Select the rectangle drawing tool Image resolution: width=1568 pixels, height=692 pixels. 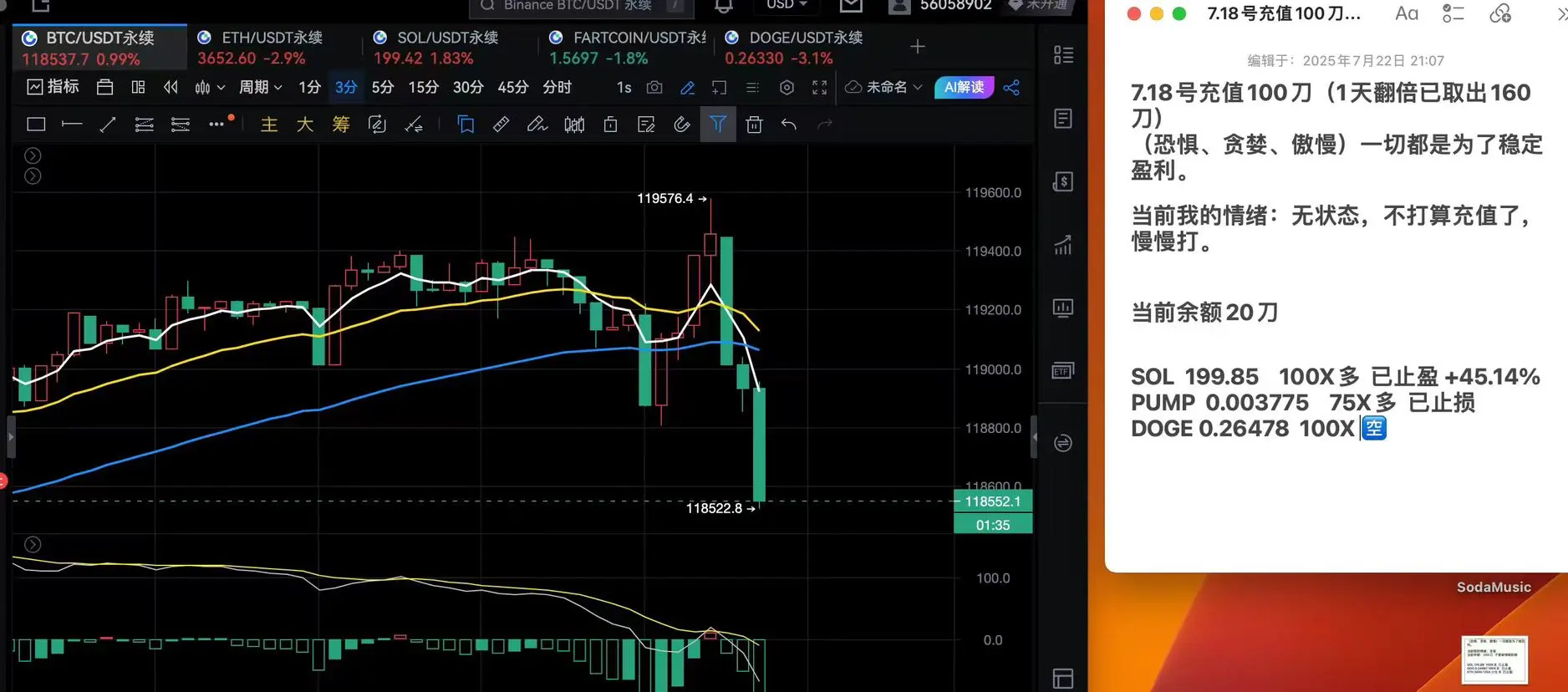pos(36,125)
